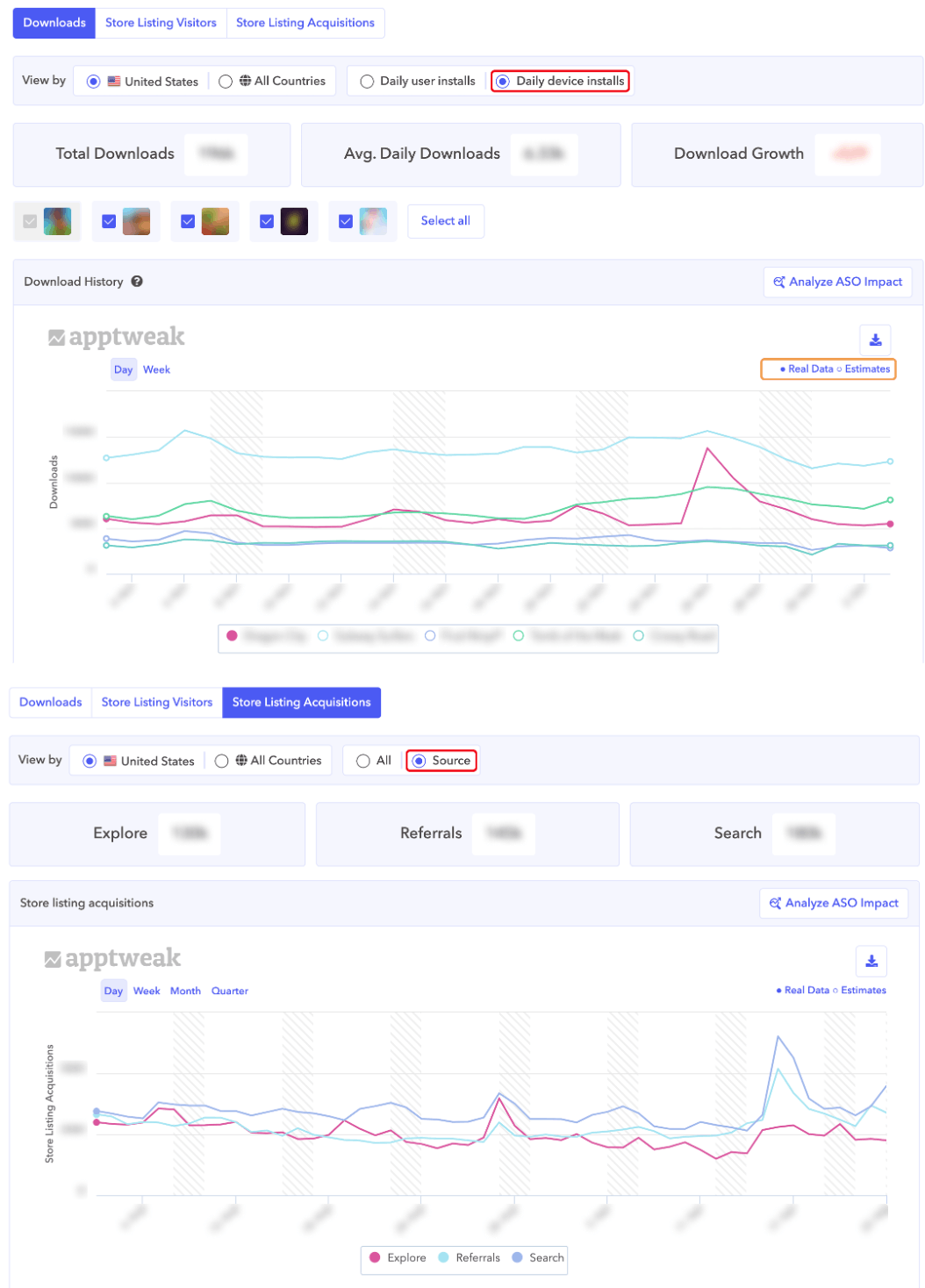The height and width of the screenshot is (1288, 925).
Task: Toggle the pink Explore legend marker
Action: tap(375, 1257)
